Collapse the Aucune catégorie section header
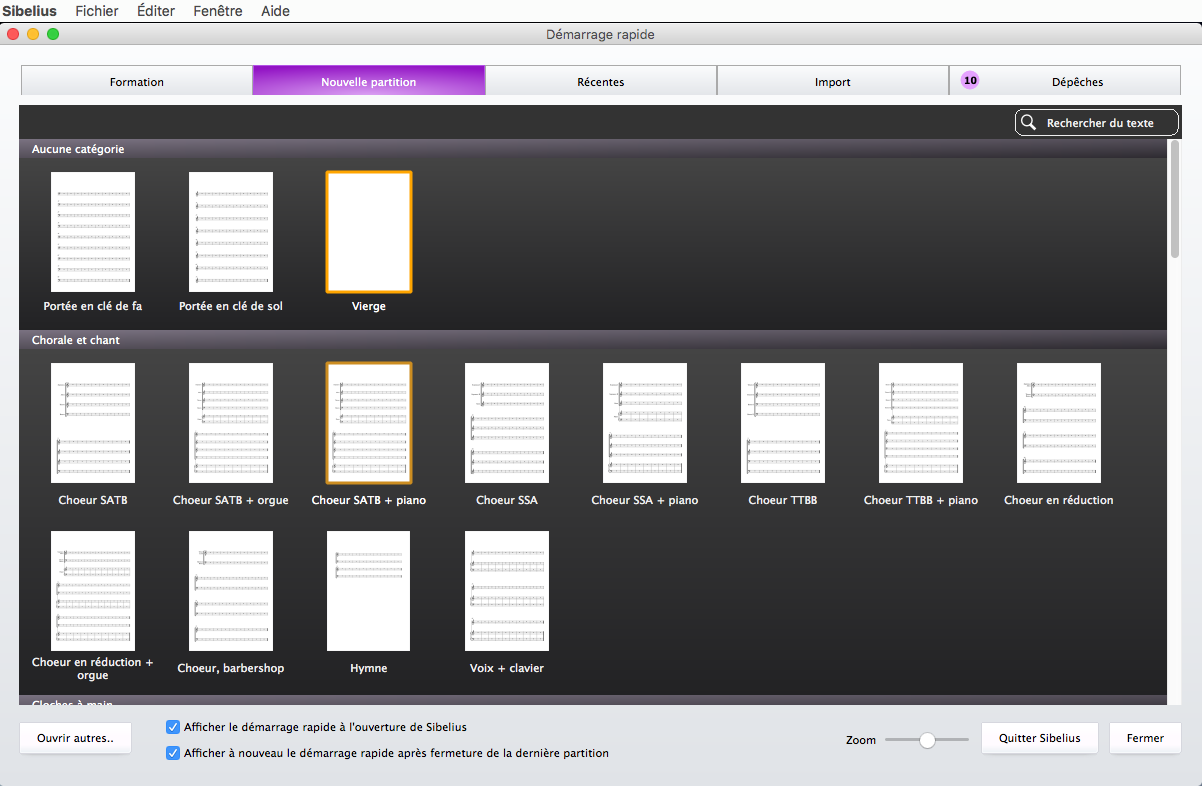Screen dimensions: 1202x786 (x=78, y=149)
